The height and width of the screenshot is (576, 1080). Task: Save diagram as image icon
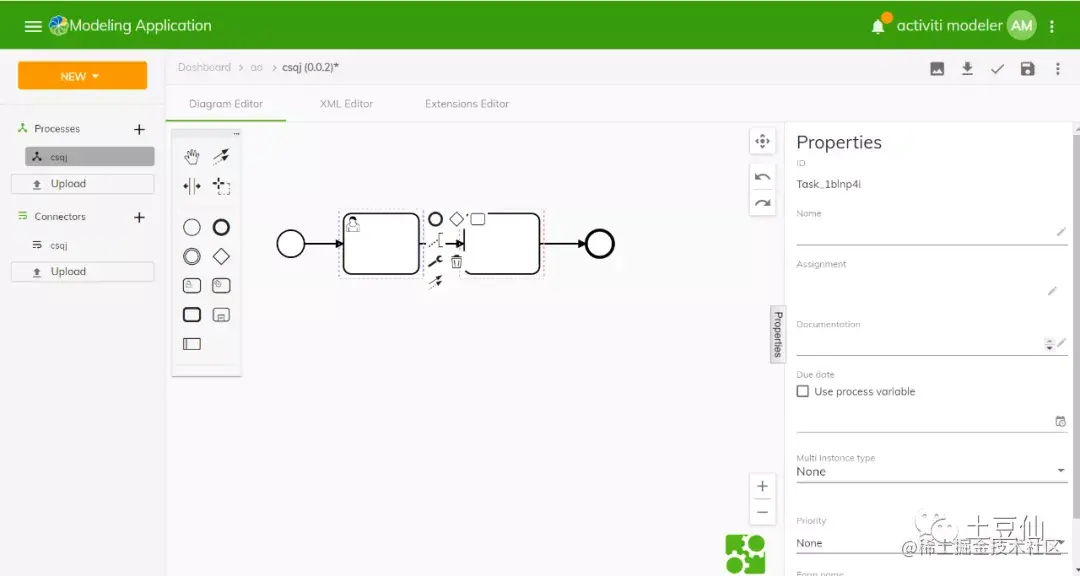click(x=937, y=69)
